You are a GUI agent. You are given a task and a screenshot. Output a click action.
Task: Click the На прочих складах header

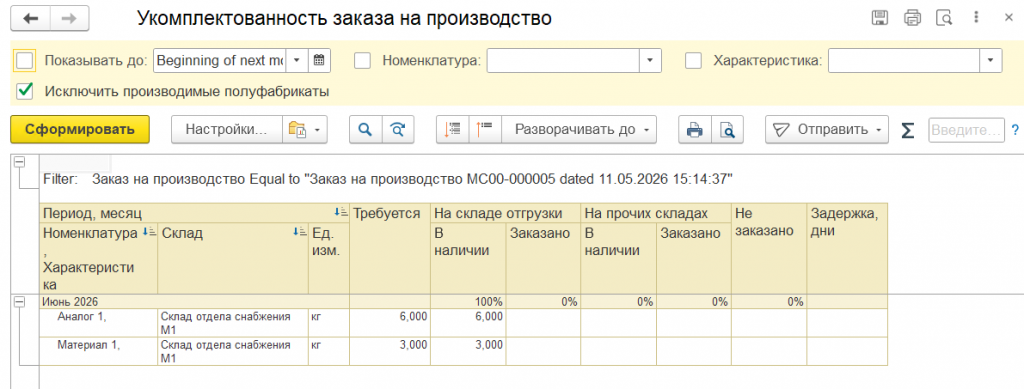pos(656,213)
